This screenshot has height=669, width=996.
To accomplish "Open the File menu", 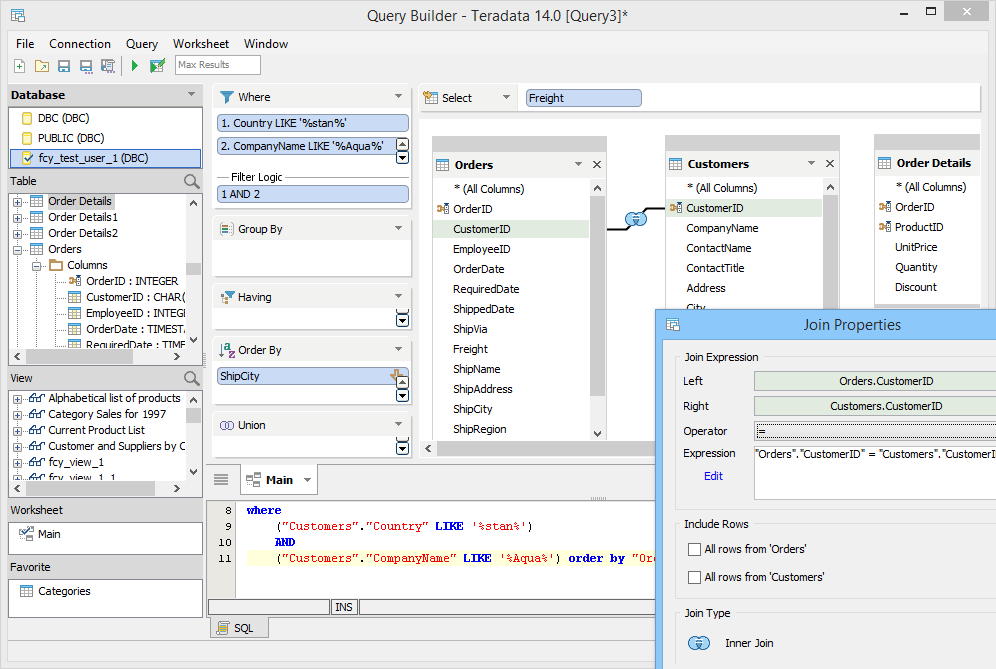I will 25,44.
